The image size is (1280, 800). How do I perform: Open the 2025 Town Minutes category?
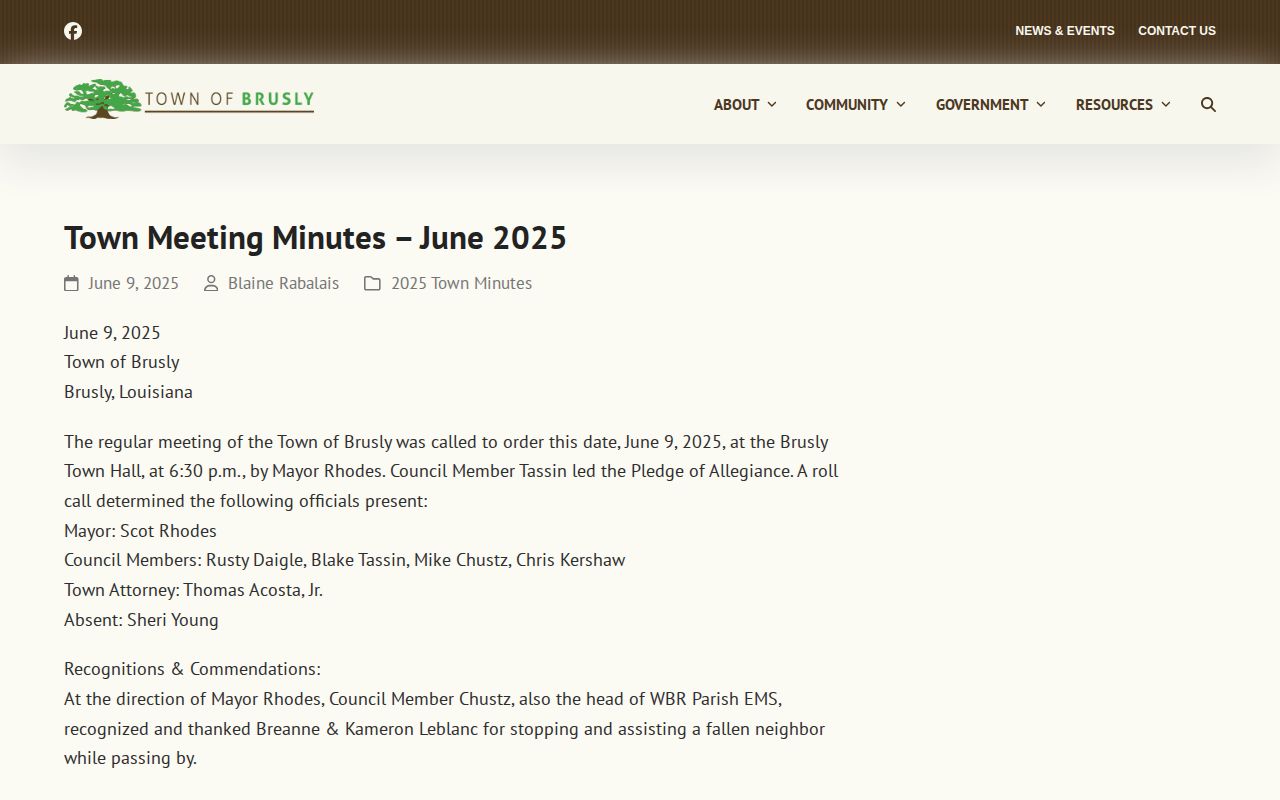pyautogui.click(x=461, y=284)
